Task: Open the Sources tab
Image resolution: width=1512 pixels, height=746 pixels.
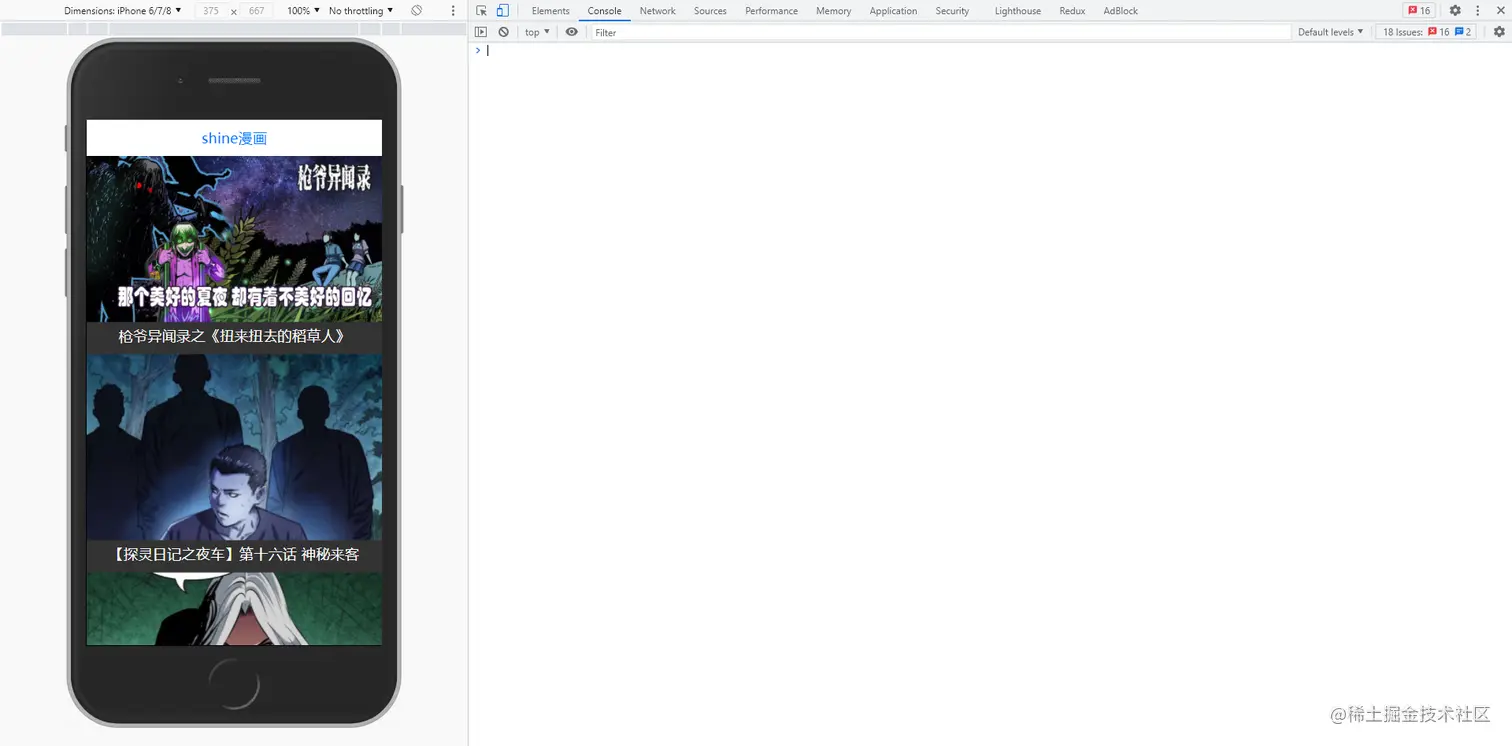Action: [x=710, y=11]
